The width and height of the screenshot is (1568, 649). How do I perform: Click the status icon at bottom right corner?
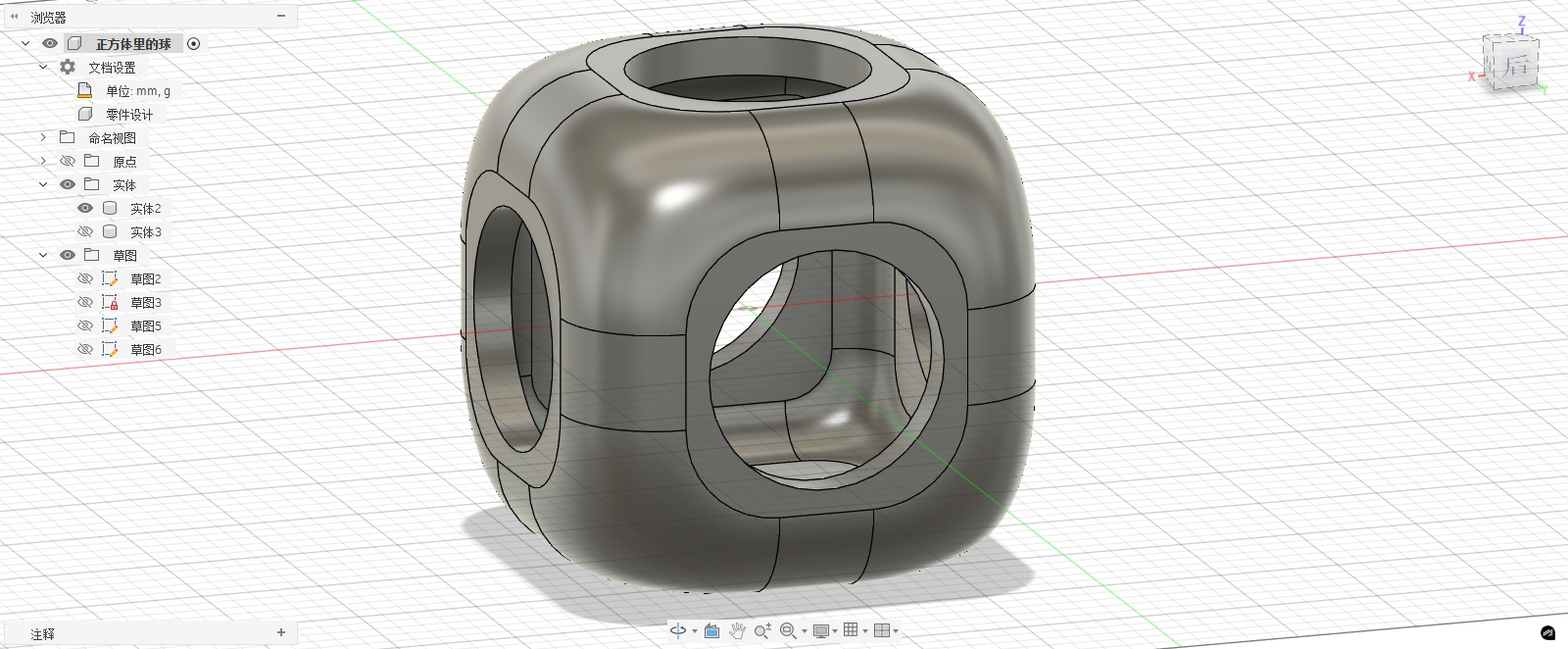click(x=1548, y=633)
